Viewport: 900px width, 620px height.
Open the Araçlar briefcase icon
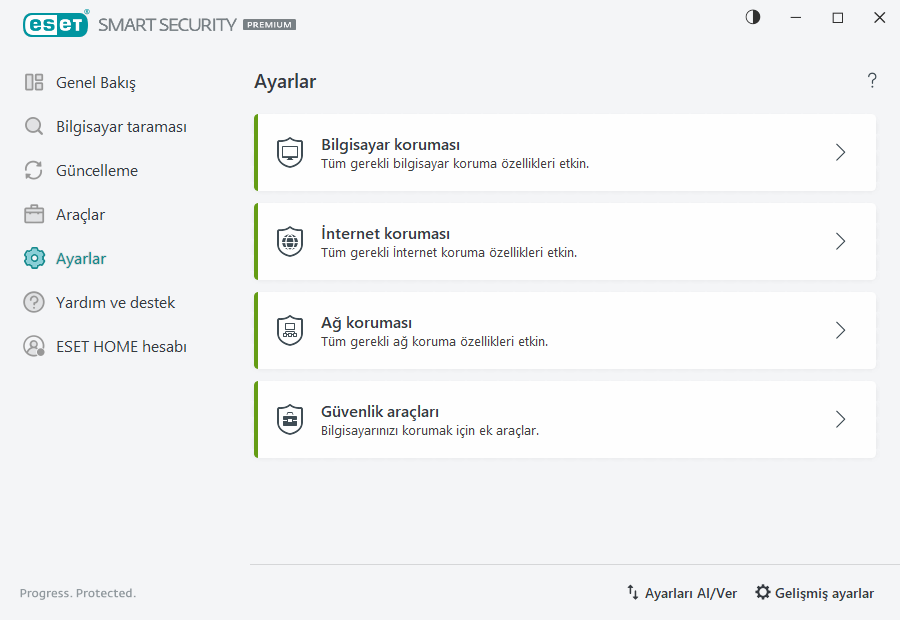point(33,214)
